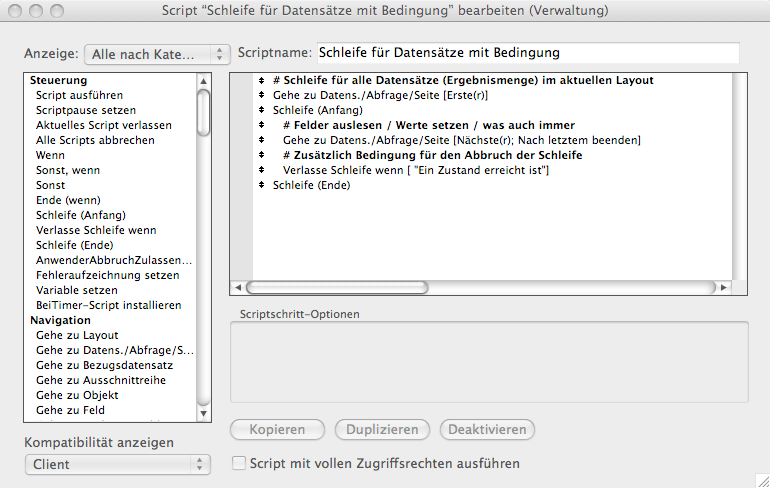Screen dimensions: 770x488
Task: Select 'Variable setzen' in the step list
Action: pos(76,290)
